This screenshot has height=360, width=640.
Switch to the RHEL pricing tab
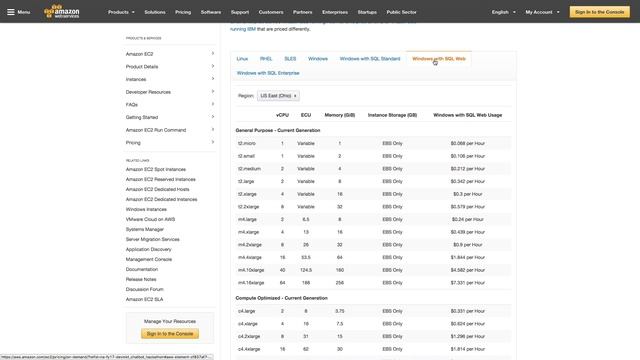266,59
